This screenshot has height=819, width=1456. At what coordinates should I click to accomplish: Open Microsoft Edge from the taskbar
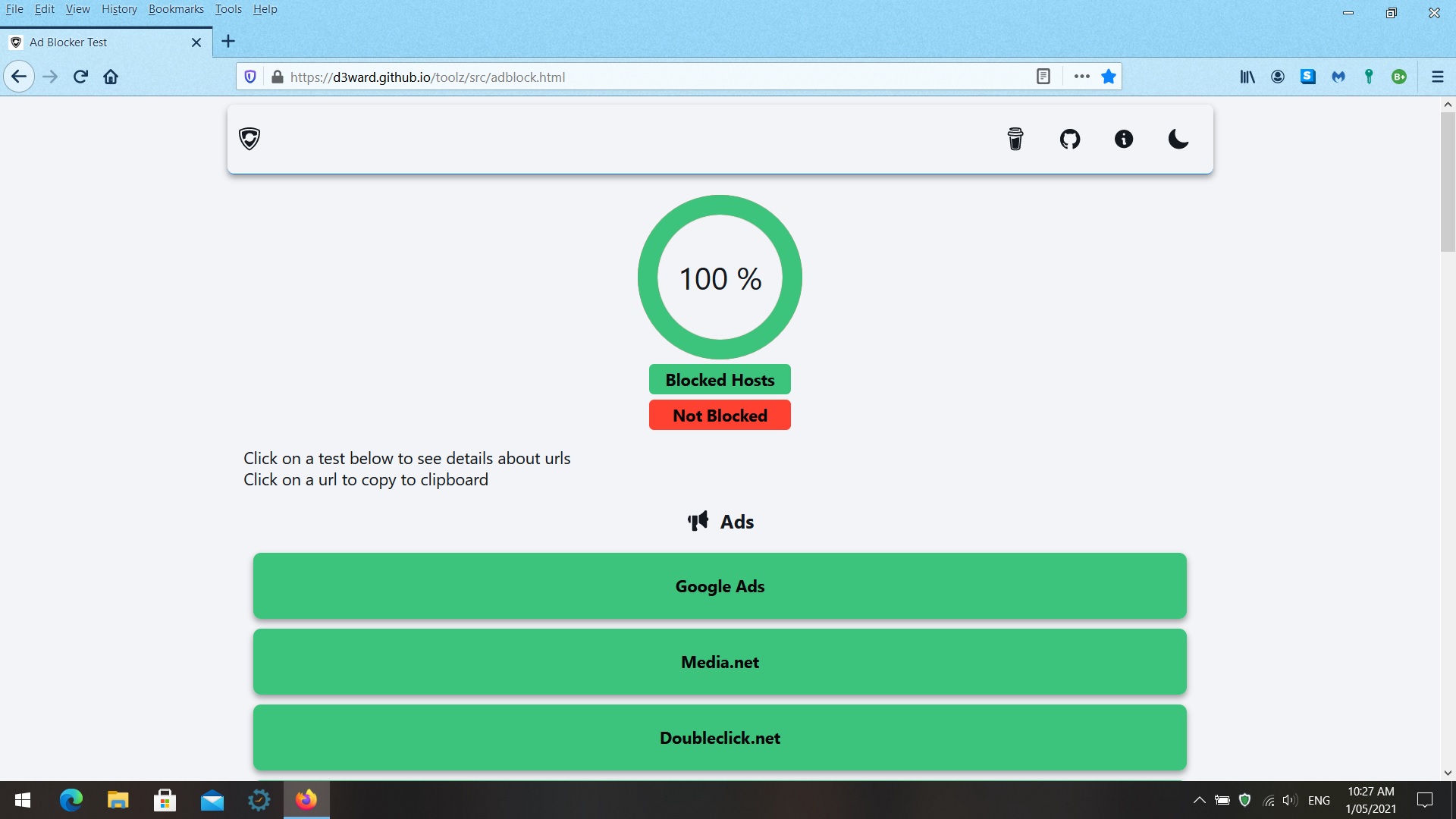[71, 800]
